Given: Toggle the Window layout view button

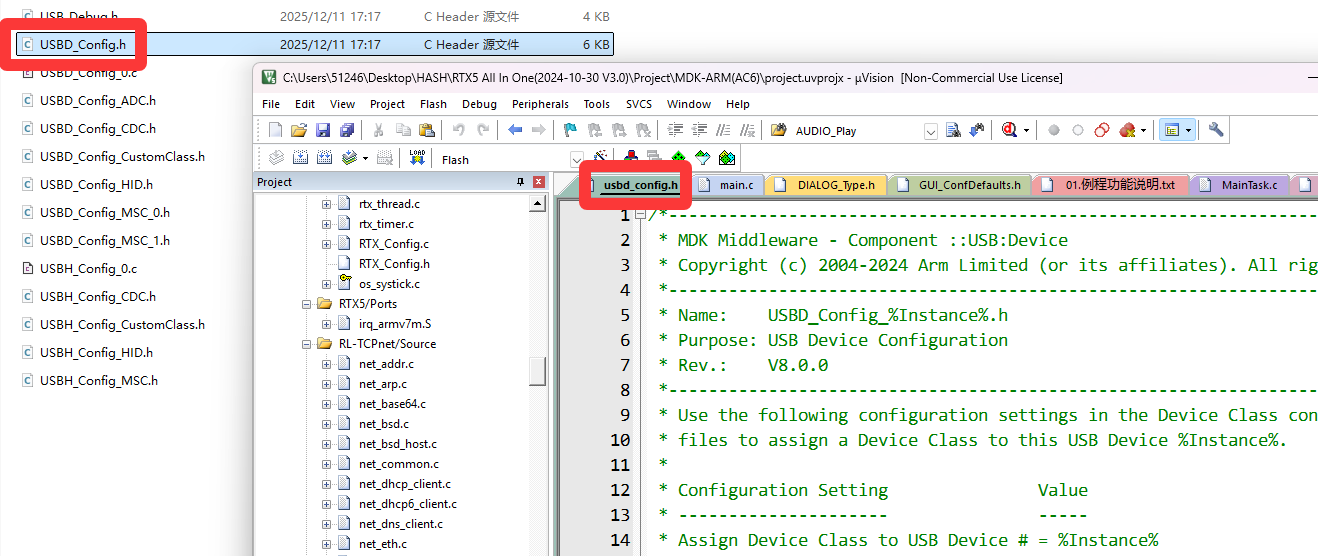Looking at the screenshot, I should point(1171,130).
